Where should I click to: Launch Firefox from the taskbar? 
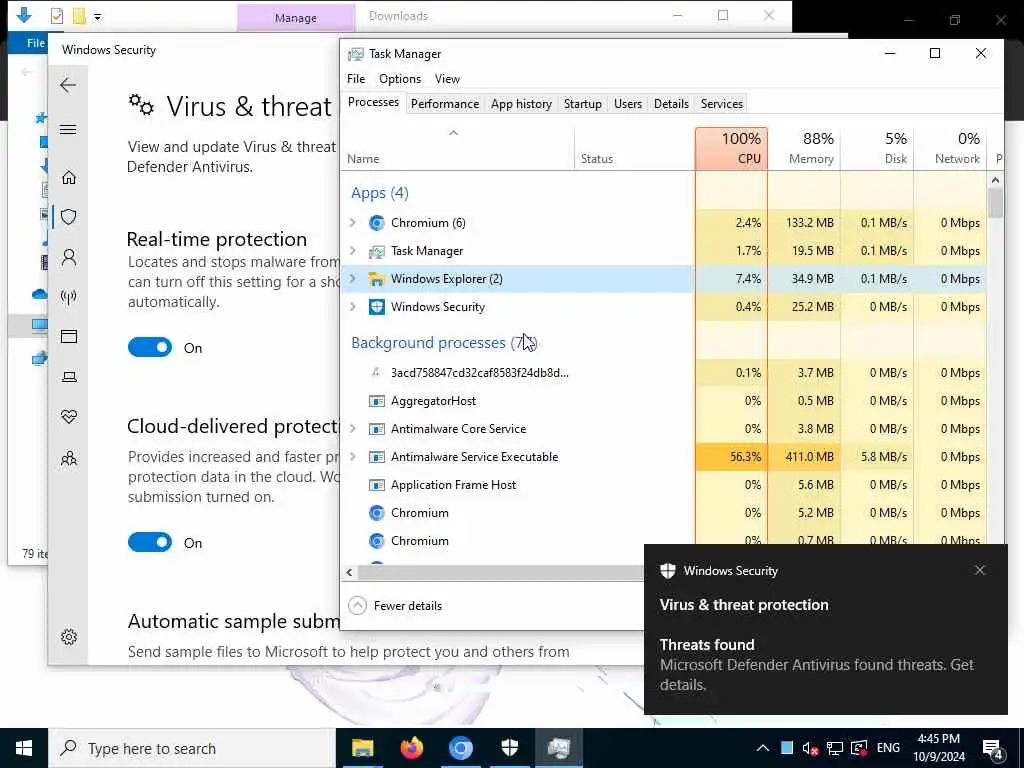(411, 748)
